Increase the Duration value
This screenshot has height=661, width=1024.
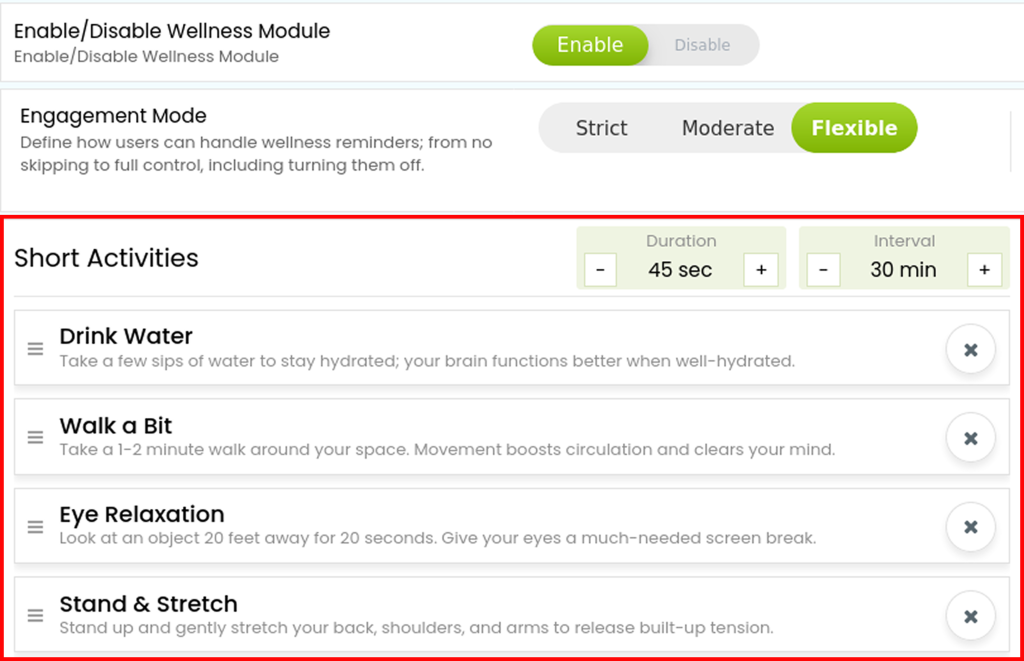(x=761, y=270)
